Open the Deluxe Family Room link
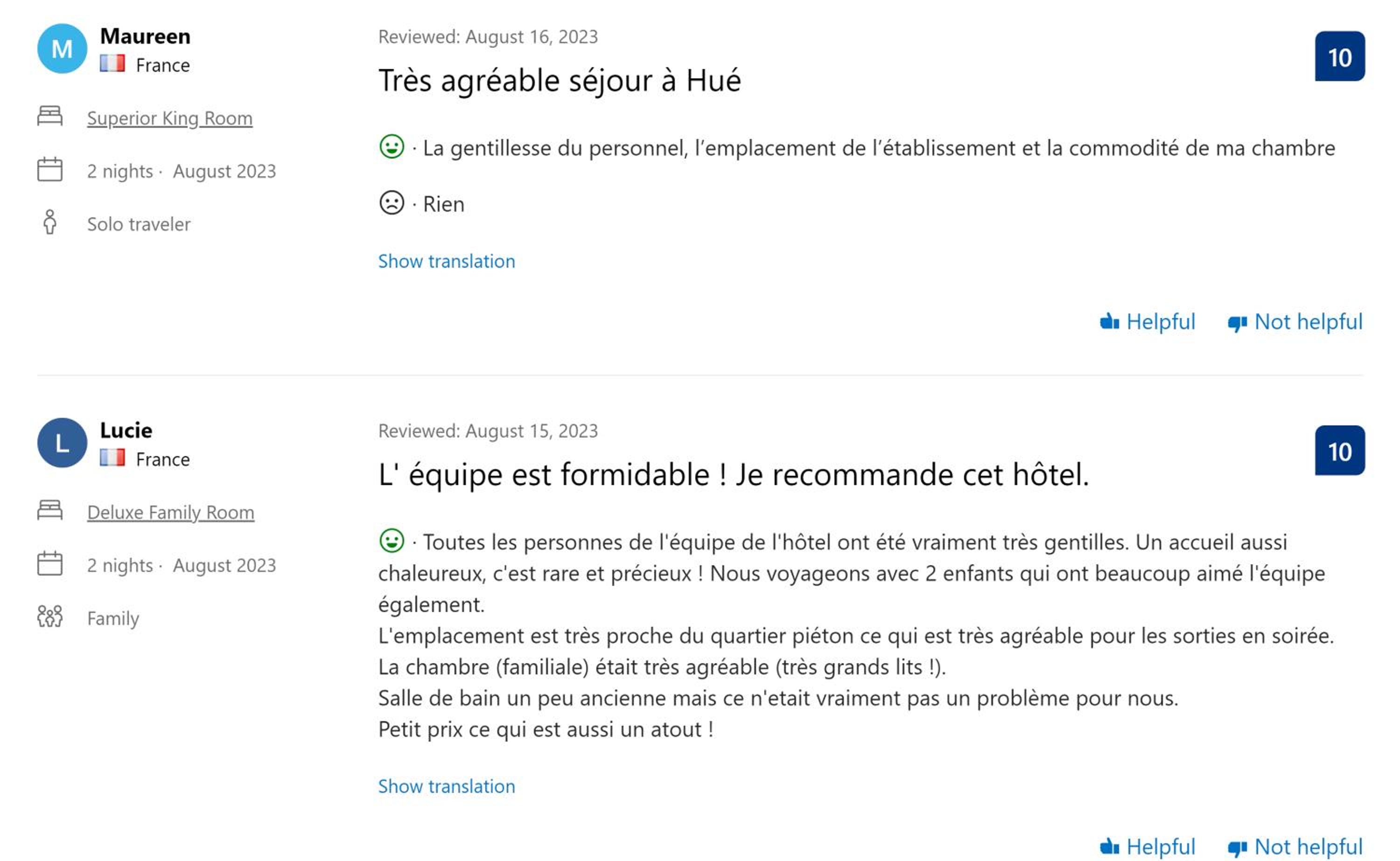Image resolution: width=1400 pixels, height=861 pixels. point(170,513)
